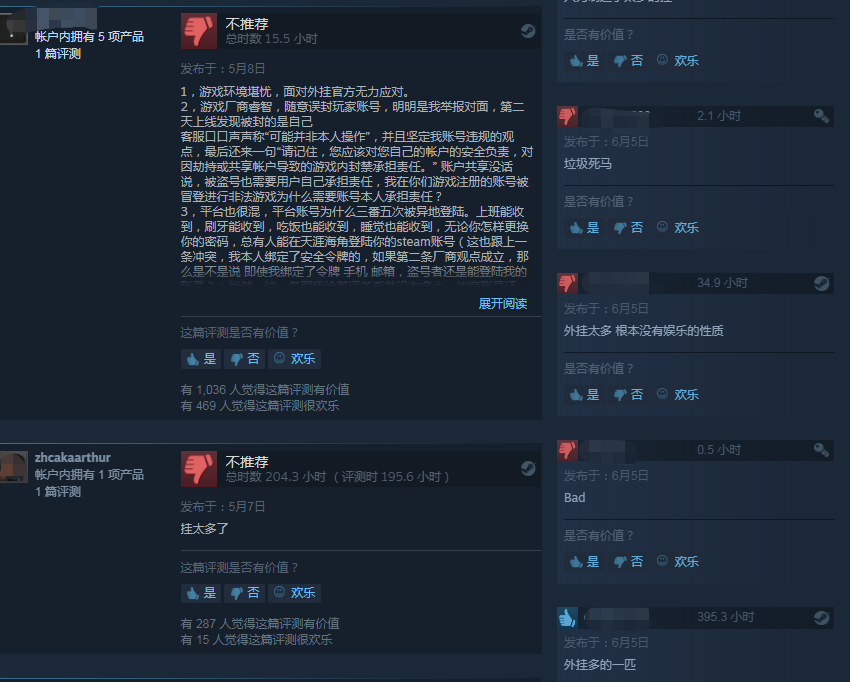
Task: Vote 否 on the May 8 review
Action: [x=244, y=359]
